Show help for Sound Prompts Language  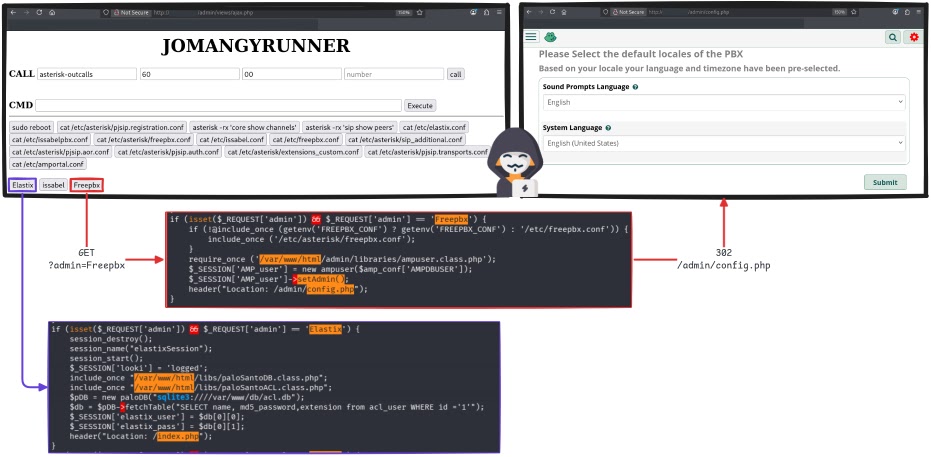(x=635, y=87)
